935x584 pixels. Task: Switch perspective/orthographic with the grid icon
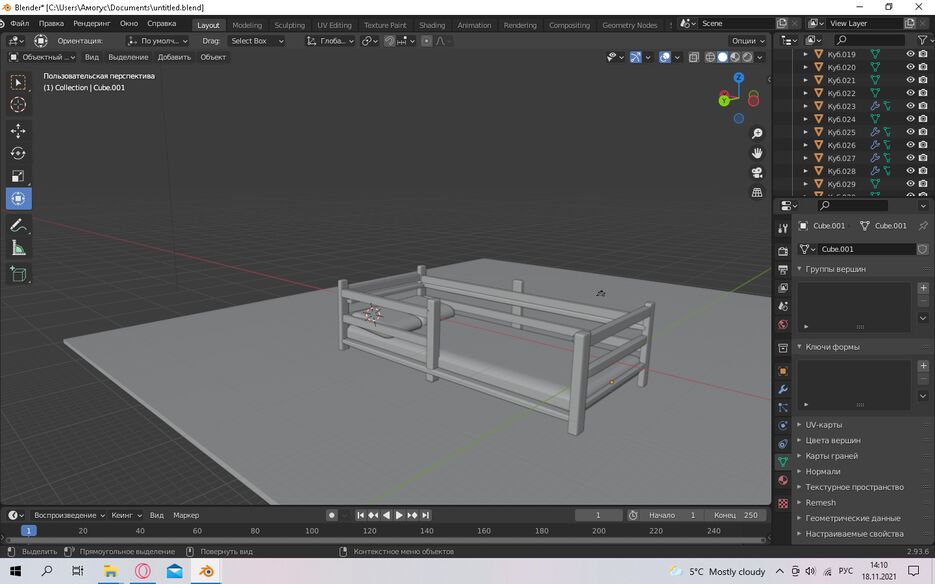757,193
